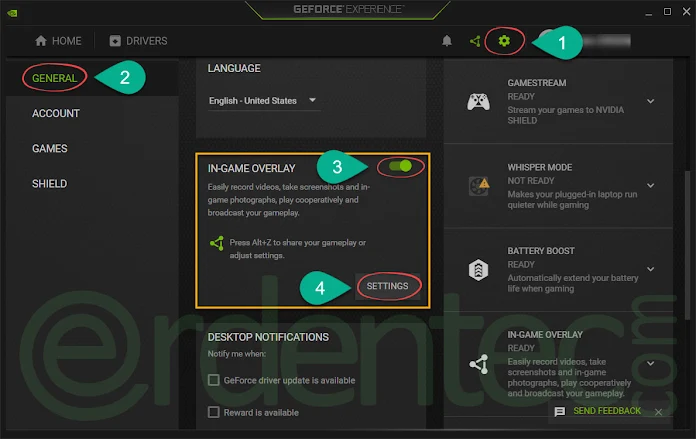This screenshot has height=439, width=696.
Task: Click the Whisper Mode fan warning icon
Action: pyautogui.click(x=478, y=186)
